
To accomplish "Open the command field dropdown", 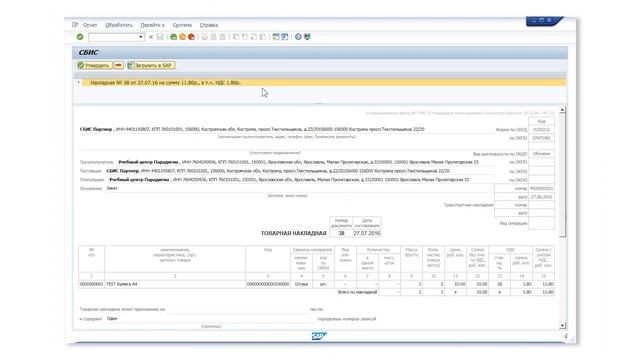I will click(x=141, y=37).
